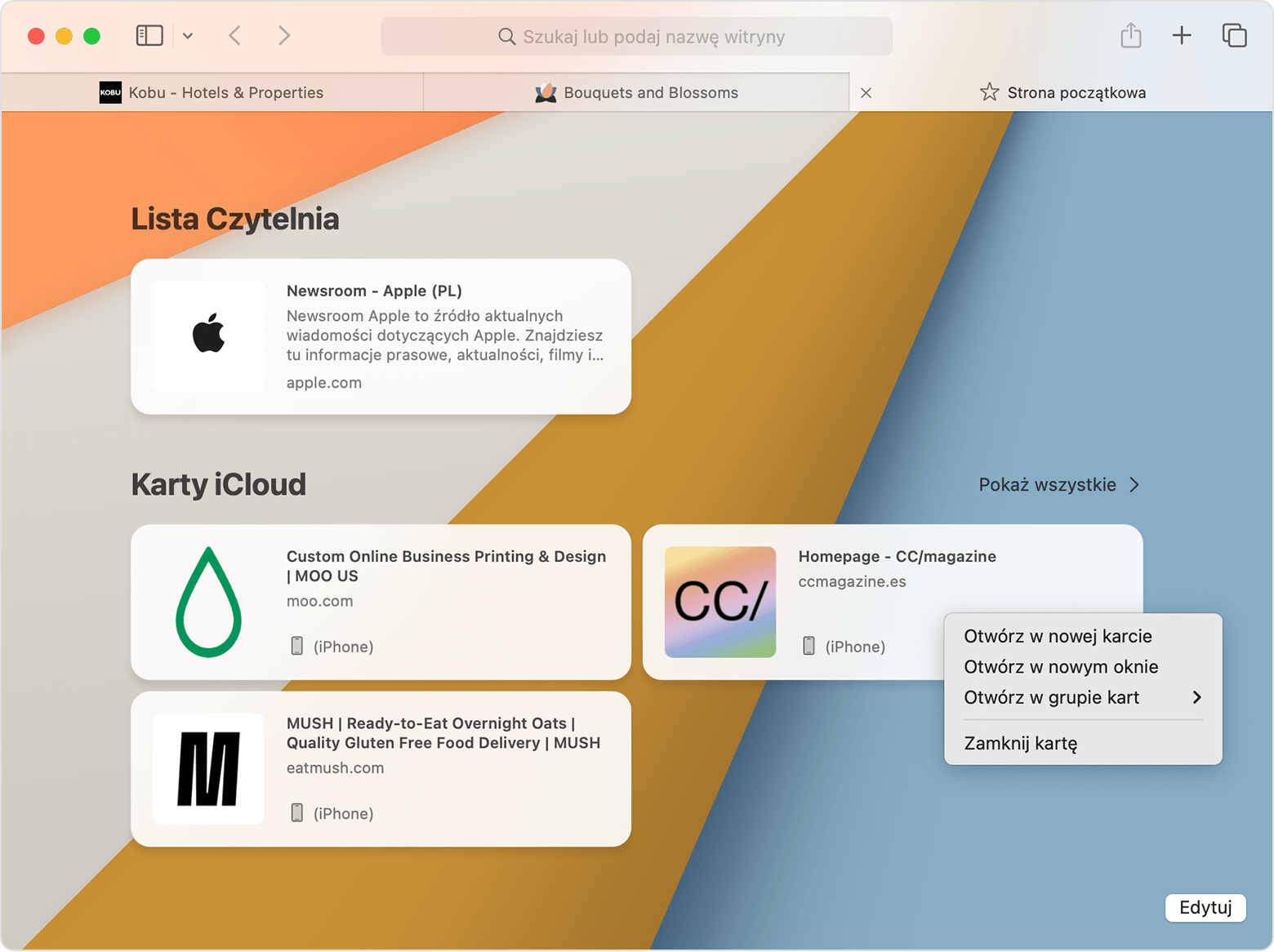The image size is (1274, 952).
Task: Click the MUSH M logo thumbnail
Action: click(x=209, y=769)
